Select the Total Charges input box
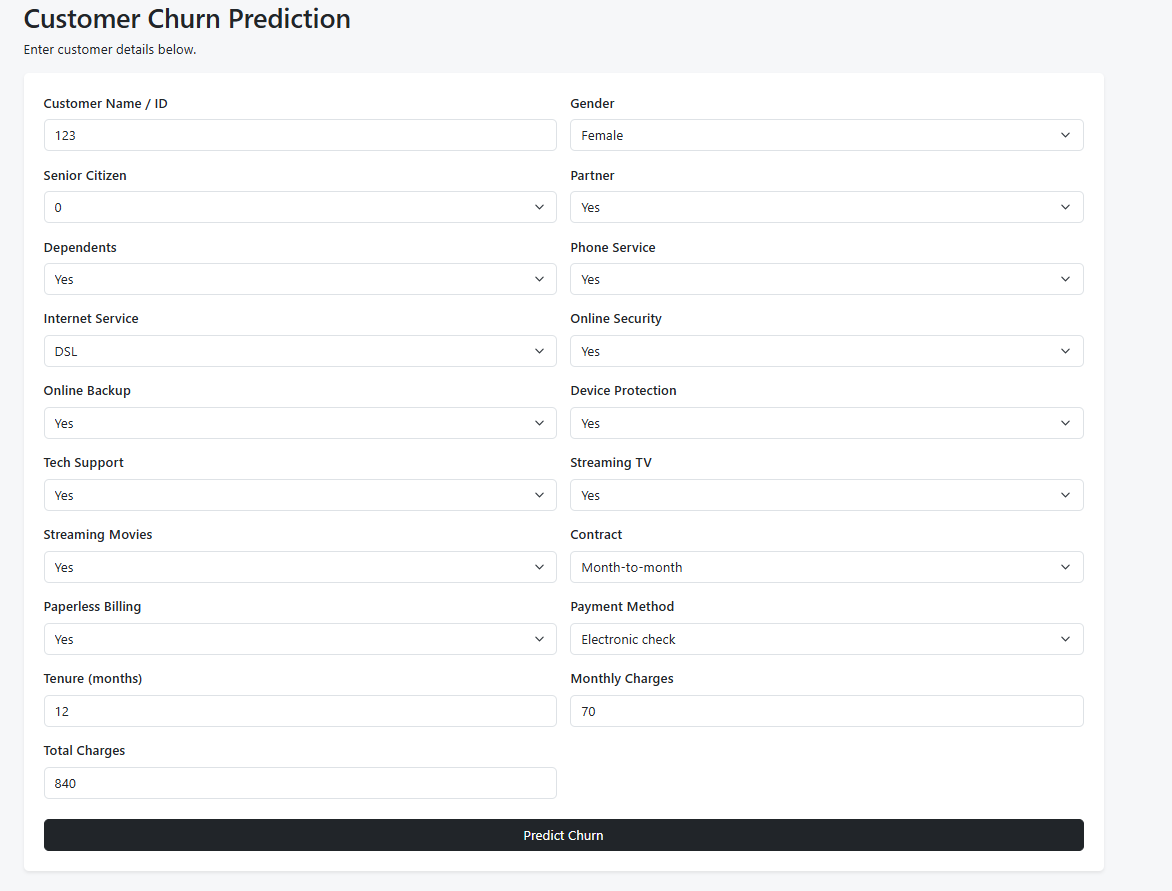Viewport: 1172px width, 891px height. pos(300,783)
